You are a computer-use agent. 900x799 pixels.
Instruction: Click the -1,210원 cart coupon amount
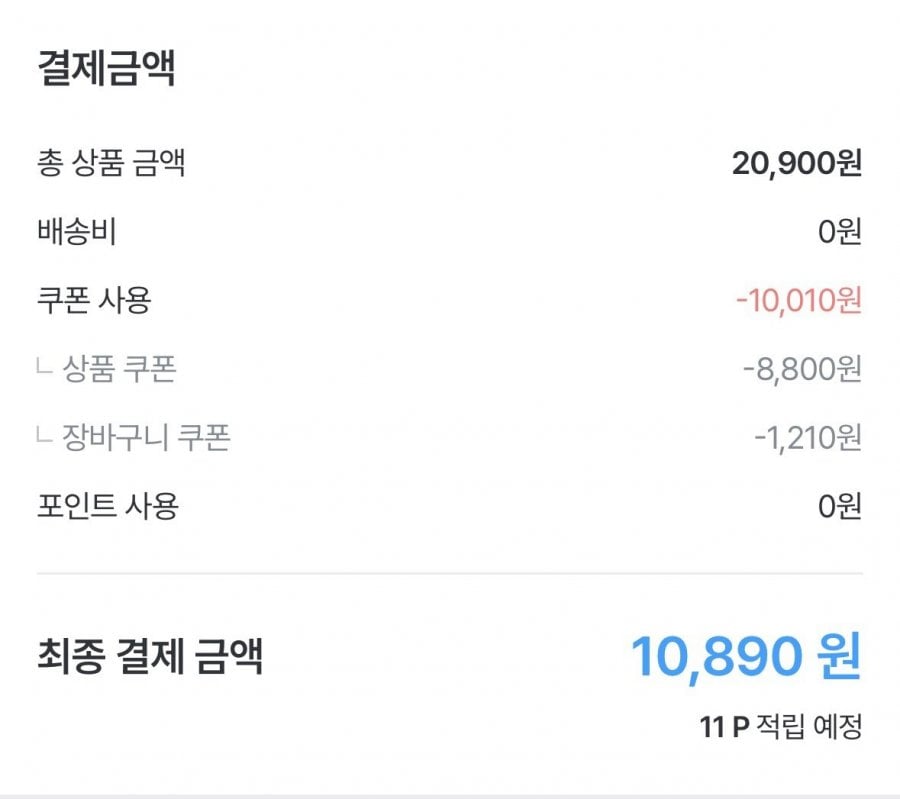(807, 437)
